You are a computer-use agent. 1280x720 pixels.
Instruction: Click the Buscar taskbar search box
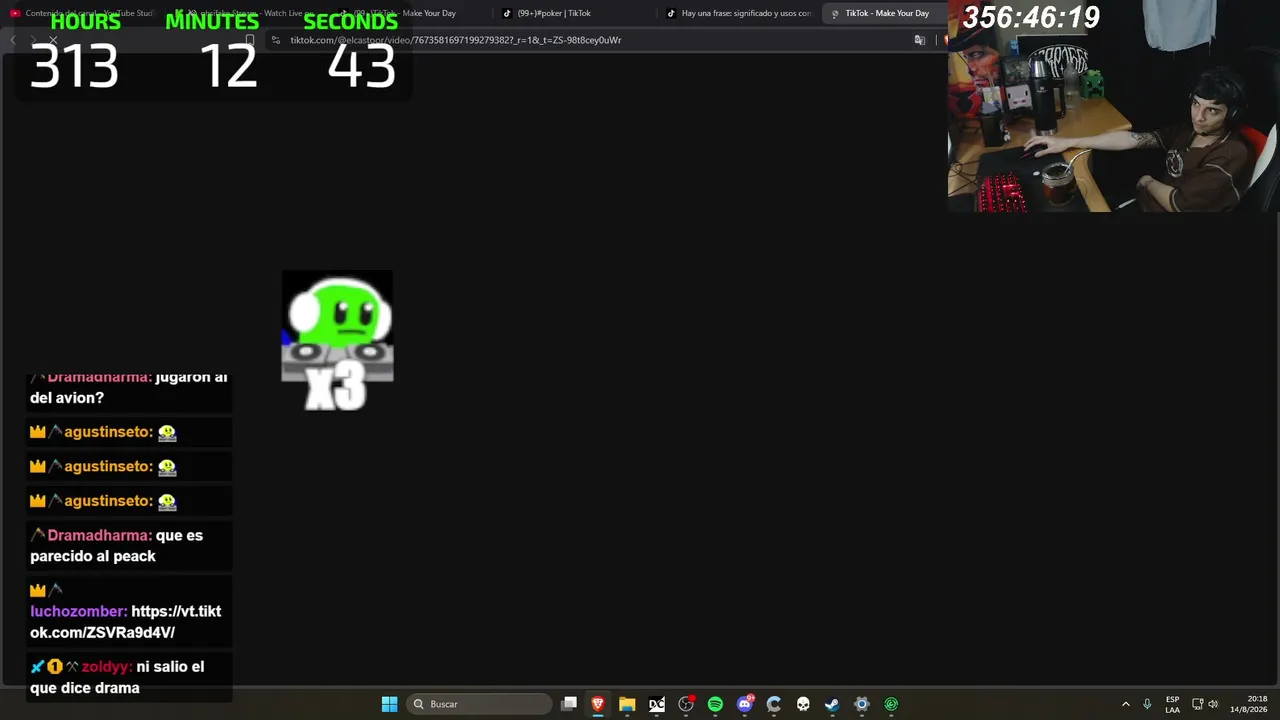tap(481, 704)
